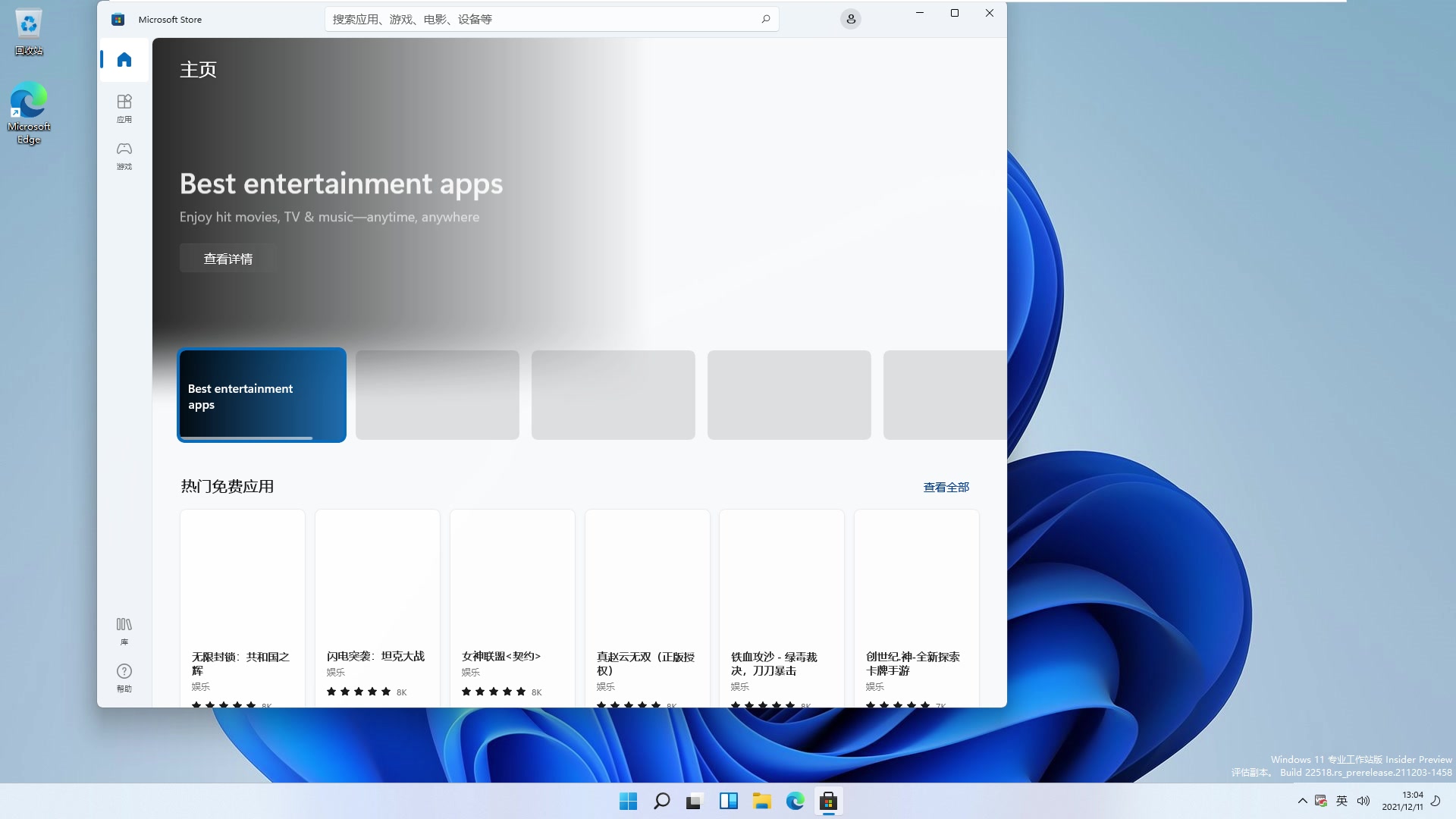Screen dimensions: 1456x819
Task: Click the magnifier icon in the Store search bar
Action: 765,19
